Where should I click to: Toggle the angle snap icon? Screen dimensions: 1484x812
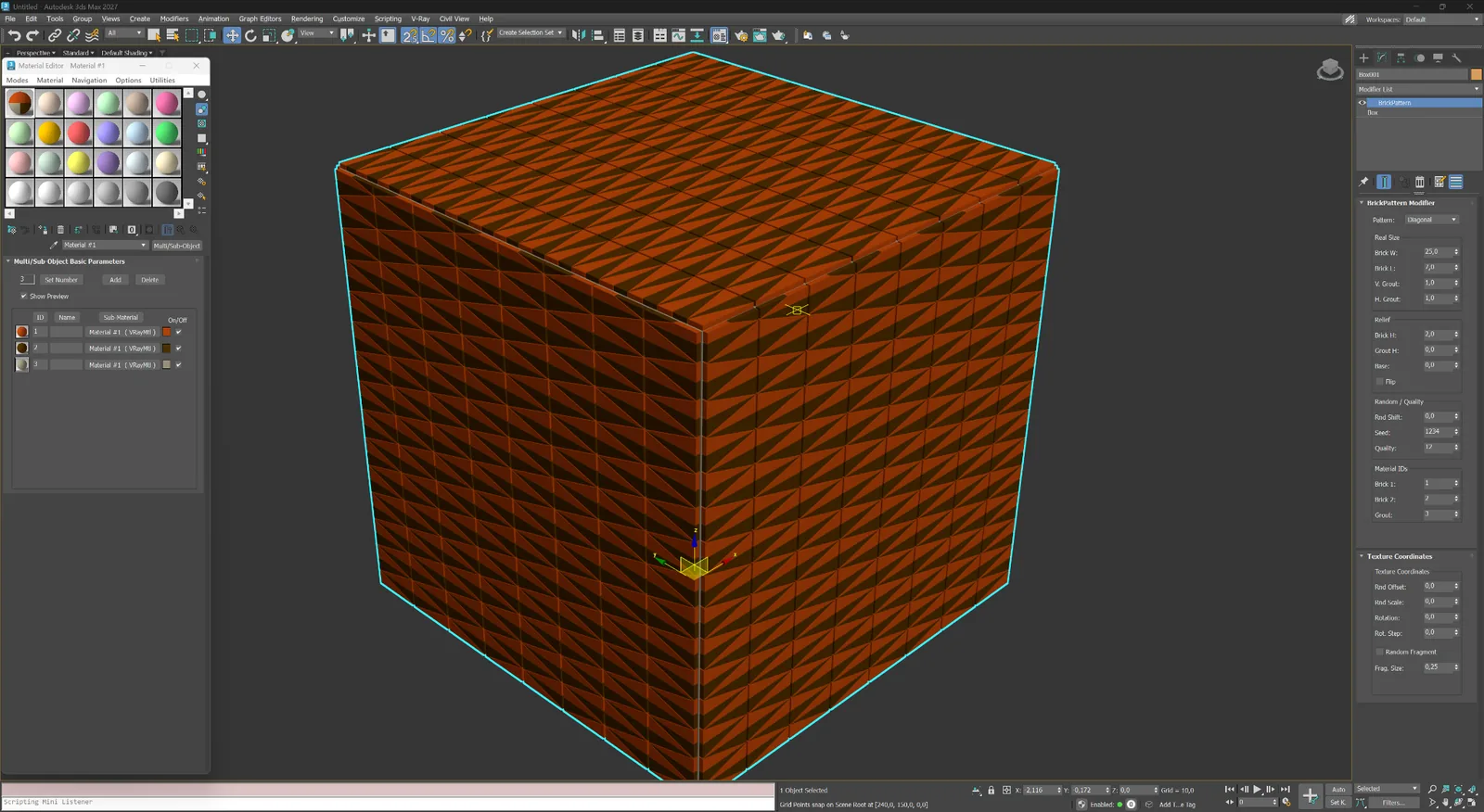pyautogui.click(x=428, y=35)
